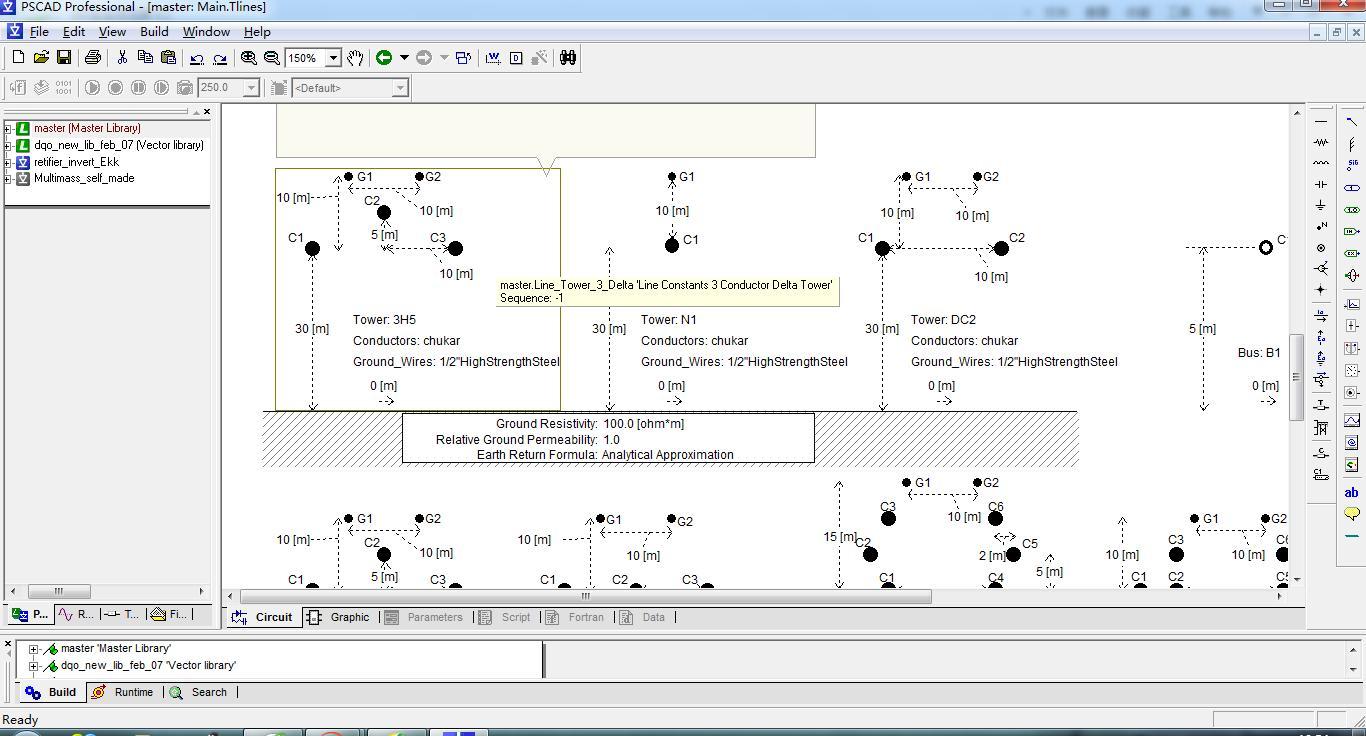Print the current page with printer icon
This screenshot has width=1366, height=736.
point(93,58)
